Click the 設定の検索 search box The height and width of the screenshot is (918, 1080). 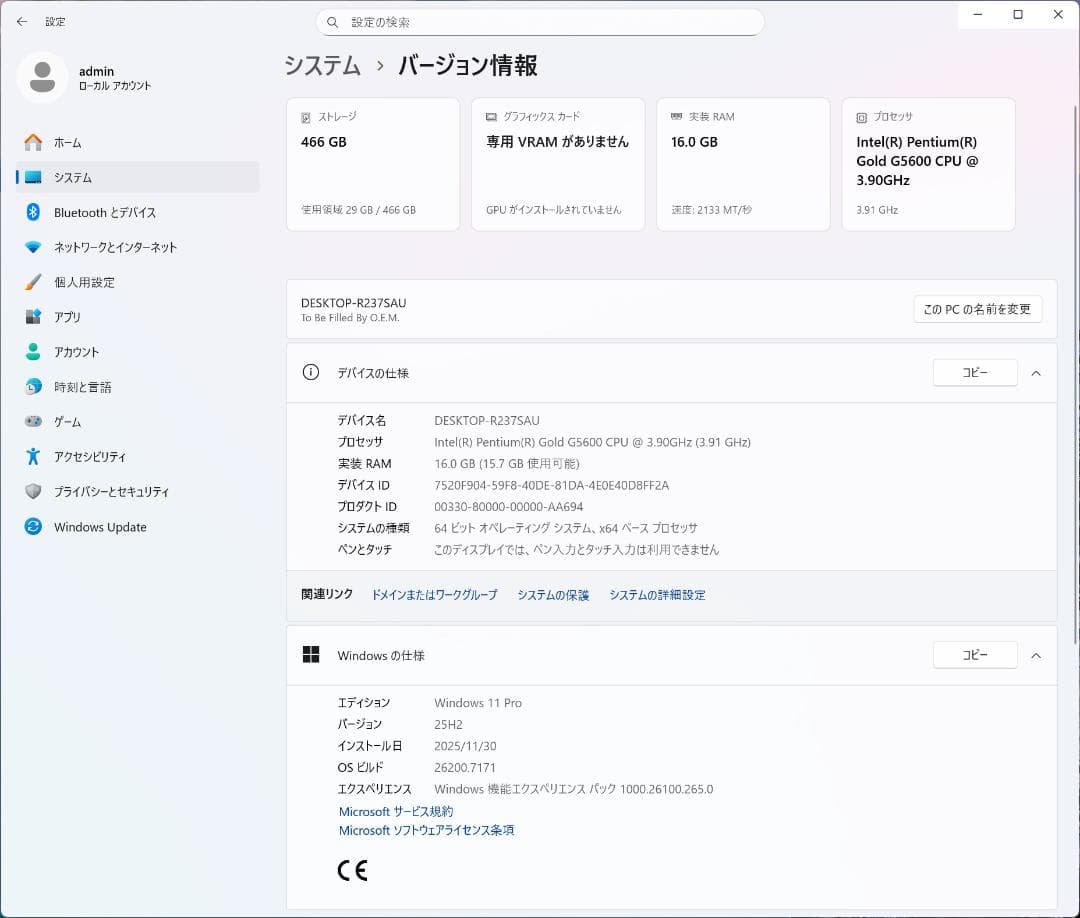540,21
